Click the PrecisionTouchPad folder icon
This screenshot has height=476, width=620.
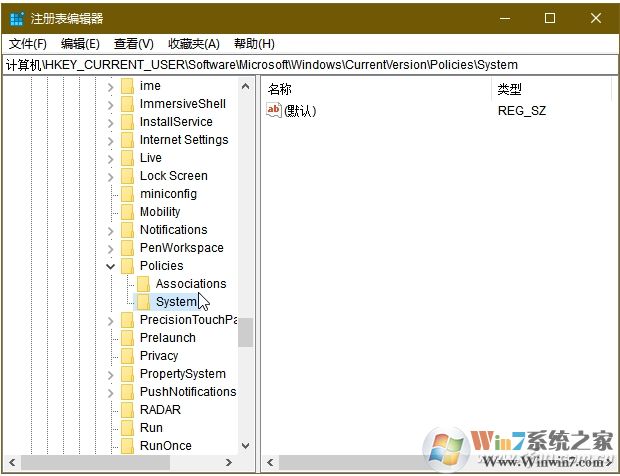[x=127, y=320]
